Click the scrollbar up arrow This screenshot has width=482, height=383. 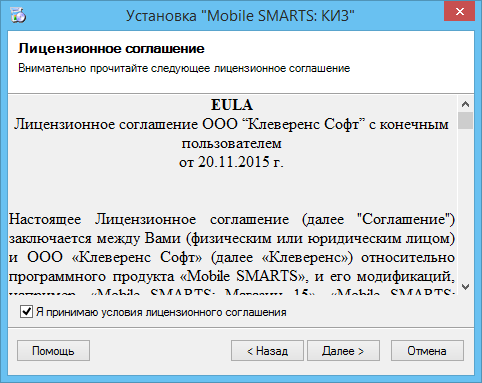click(x=465, y=104)
